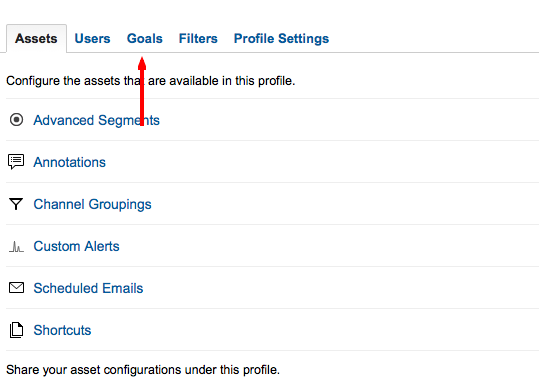Click the 'Configure the assets' description text
Image resolution: width=539 pixels, height=378 pixels.
point(151,81)
